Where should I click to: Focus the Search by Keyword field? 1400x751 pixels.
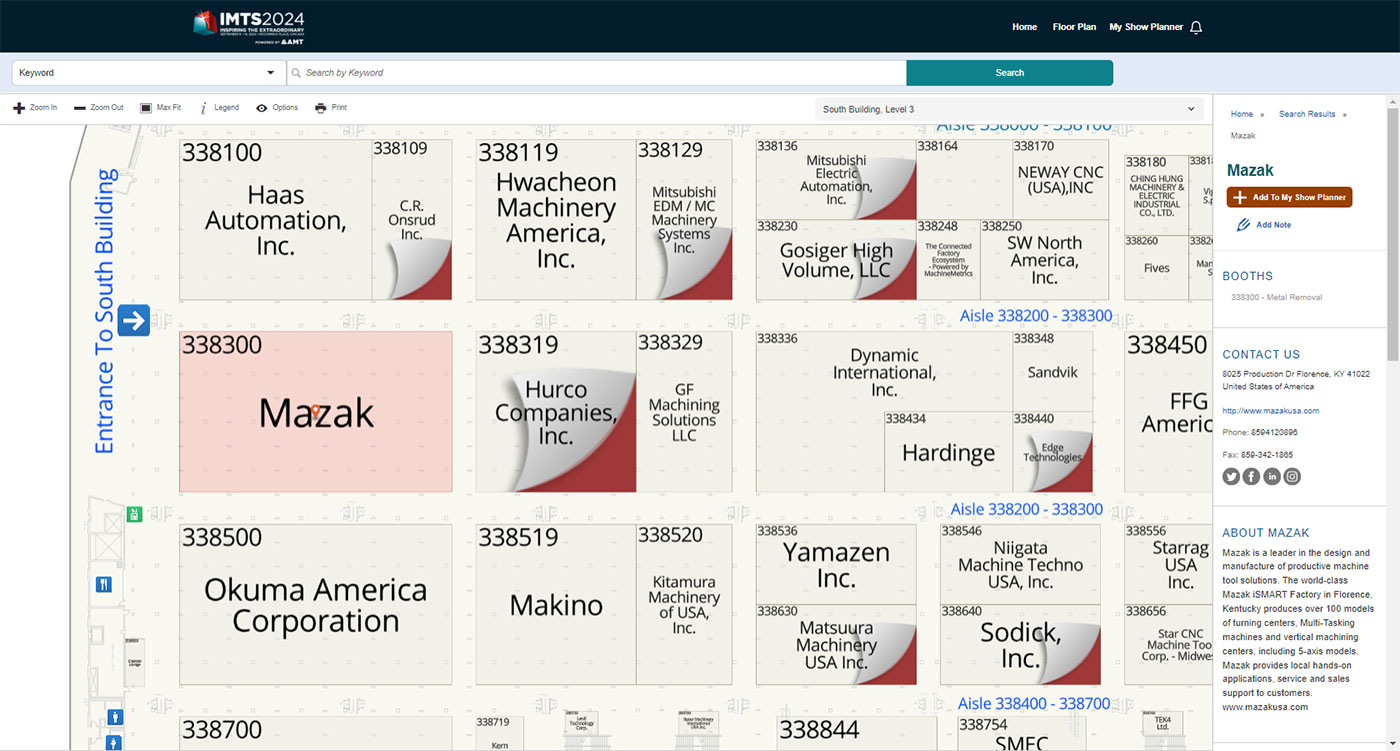tap(596, 73)
